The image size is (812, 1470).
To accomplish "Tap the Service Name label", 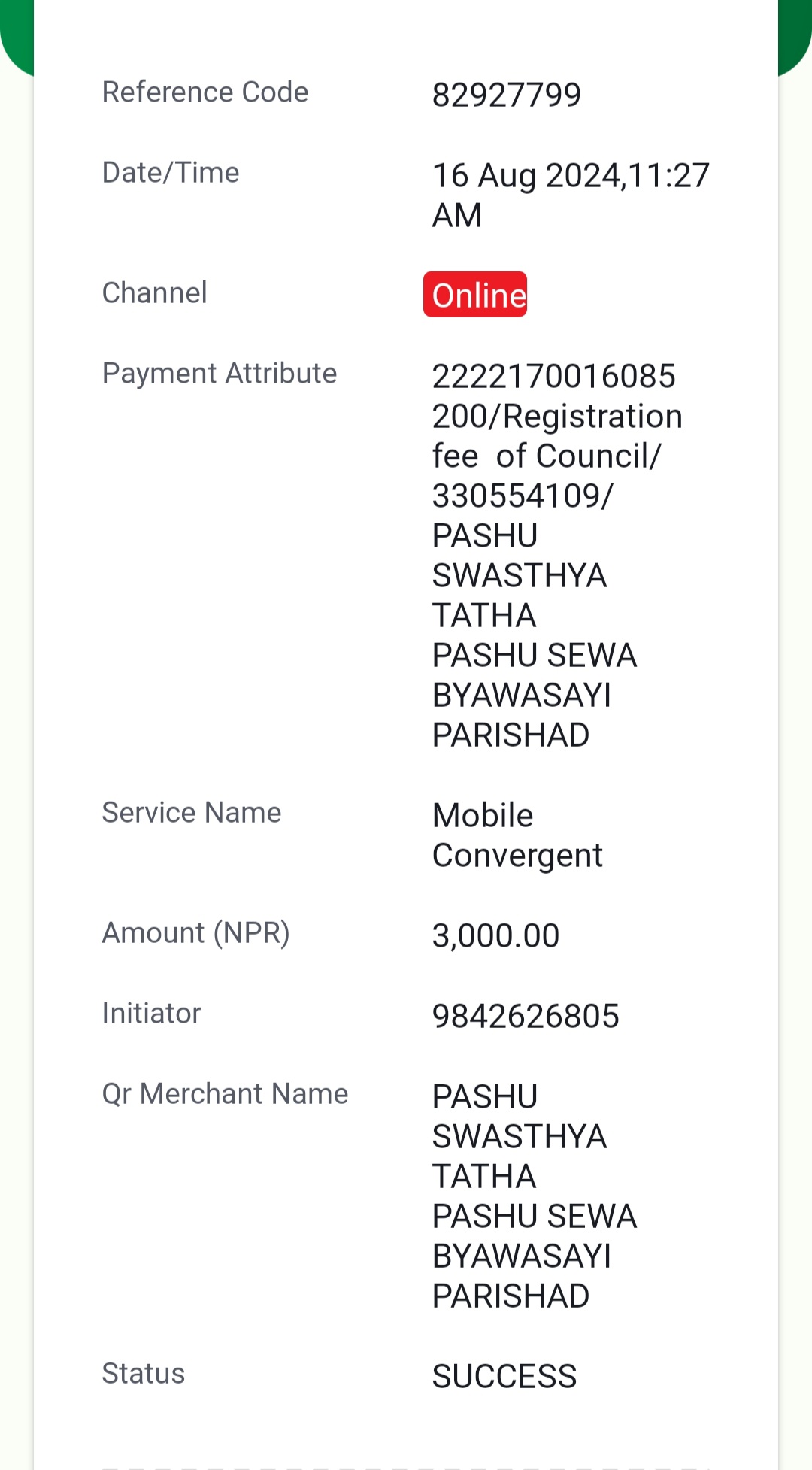I will coord(192,812).
